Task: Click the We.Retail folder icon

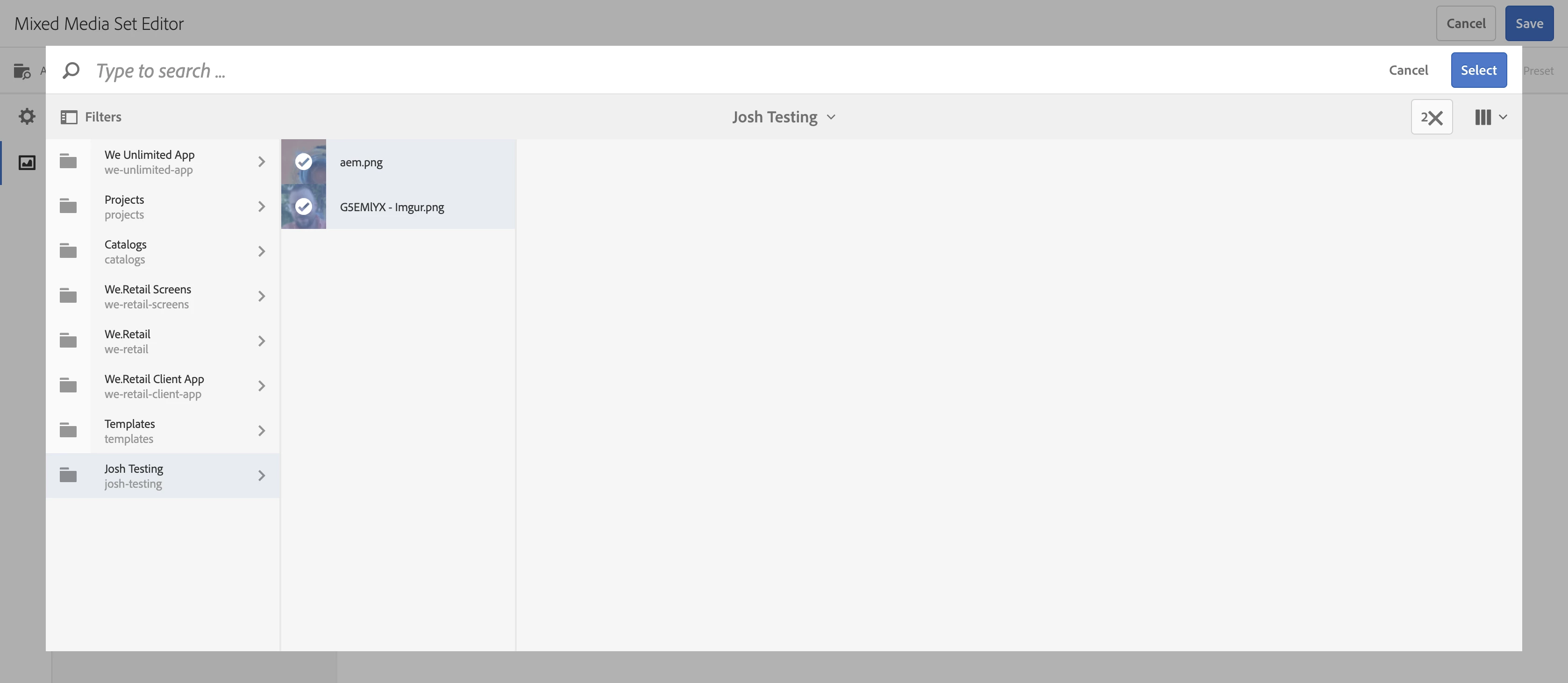Action: tap(68, 341)
